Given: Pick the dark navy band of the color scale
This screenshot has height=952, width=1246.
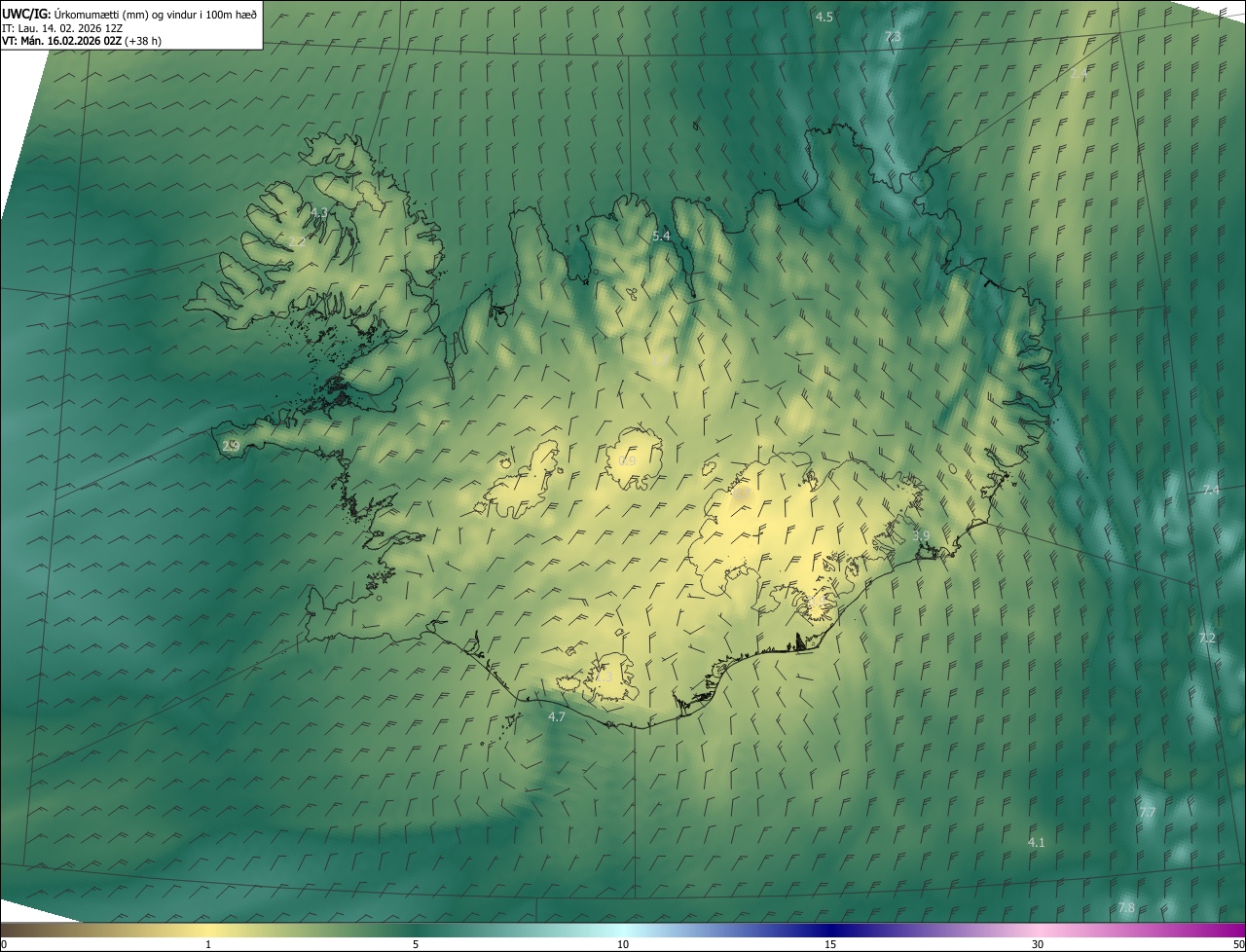Looking at the screenshot, I should (832, 930).
